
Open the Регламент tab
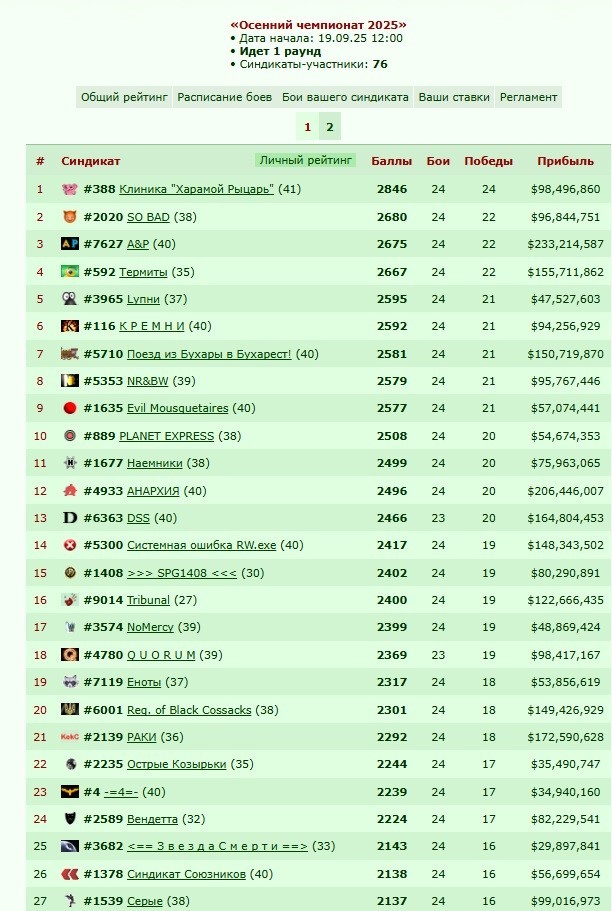[528, 97]
